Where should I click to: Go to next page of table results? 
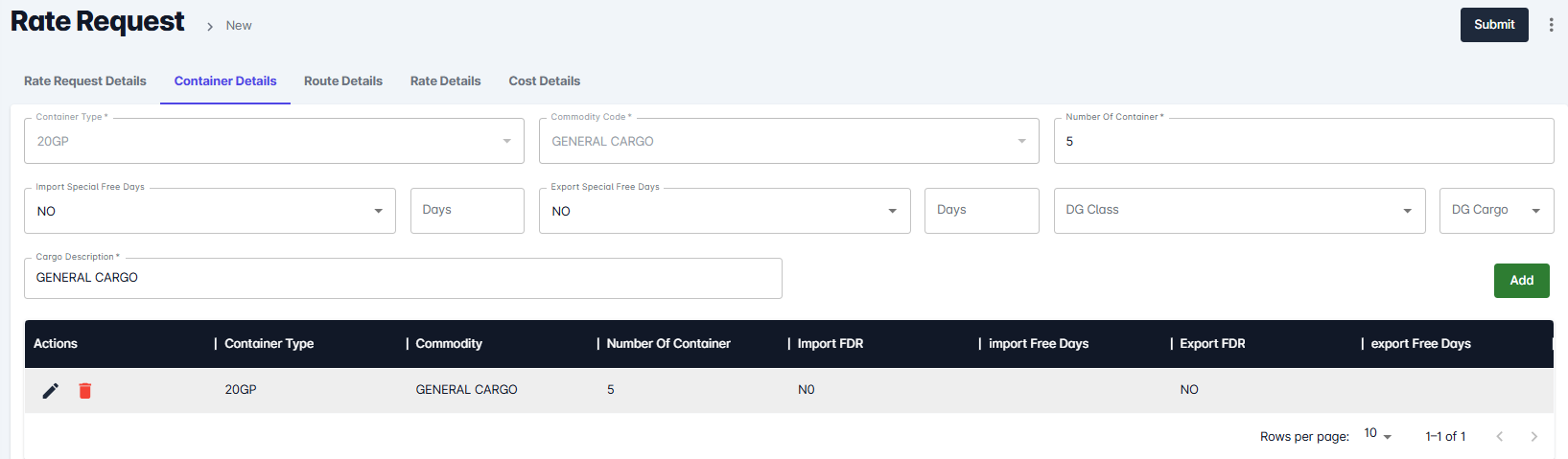(1533, 436)
